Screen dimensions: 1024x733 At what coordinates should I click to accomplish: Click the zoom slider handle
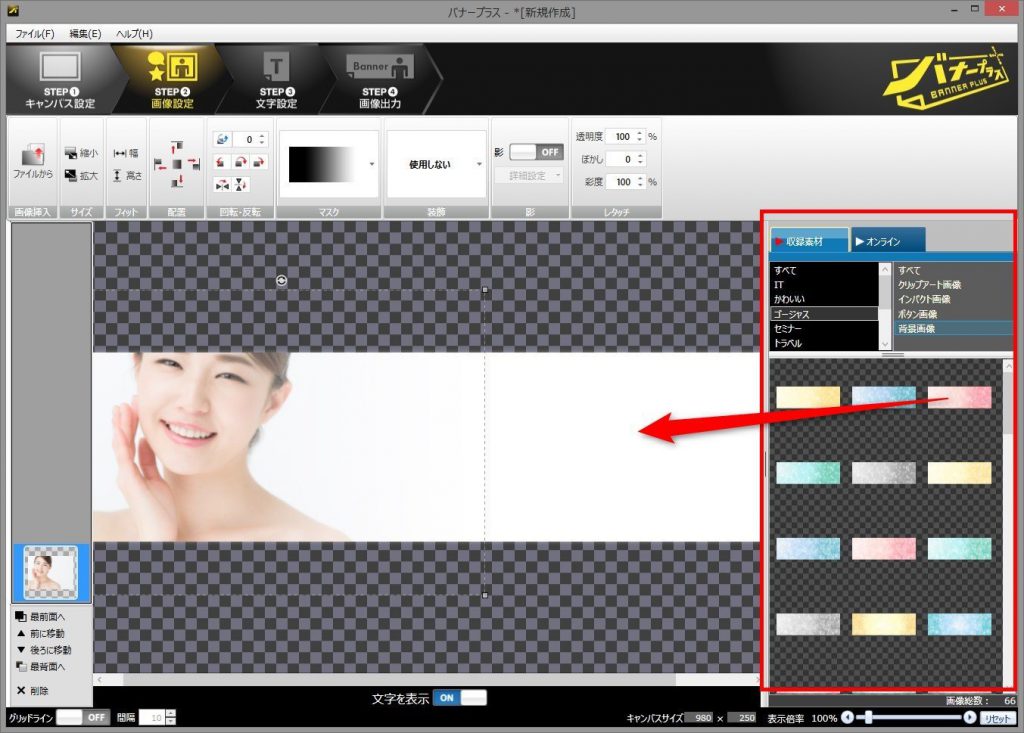tap(869, 717)
